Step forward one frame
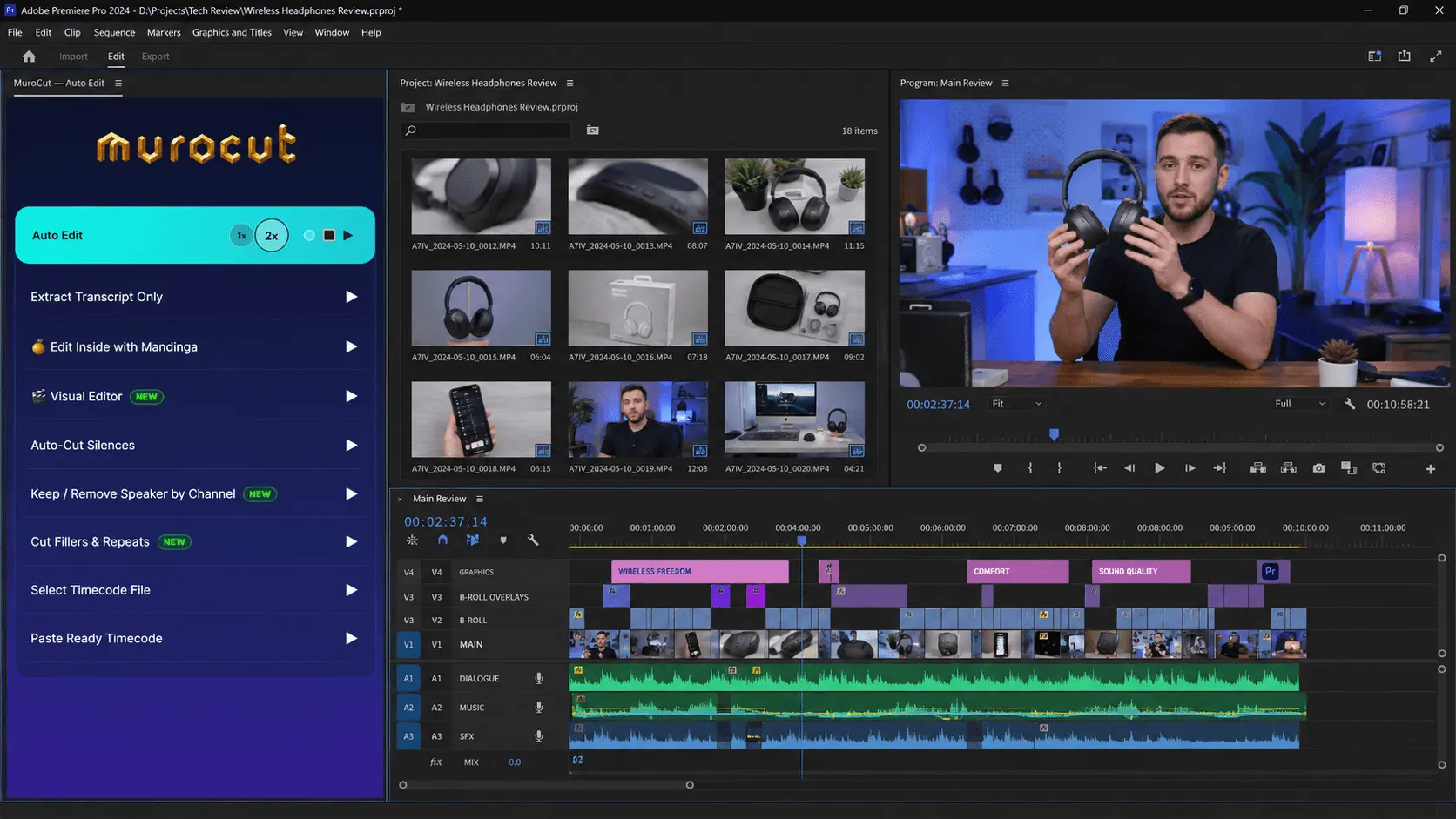The image size is (1456, 819). [x=1190, y=468]
